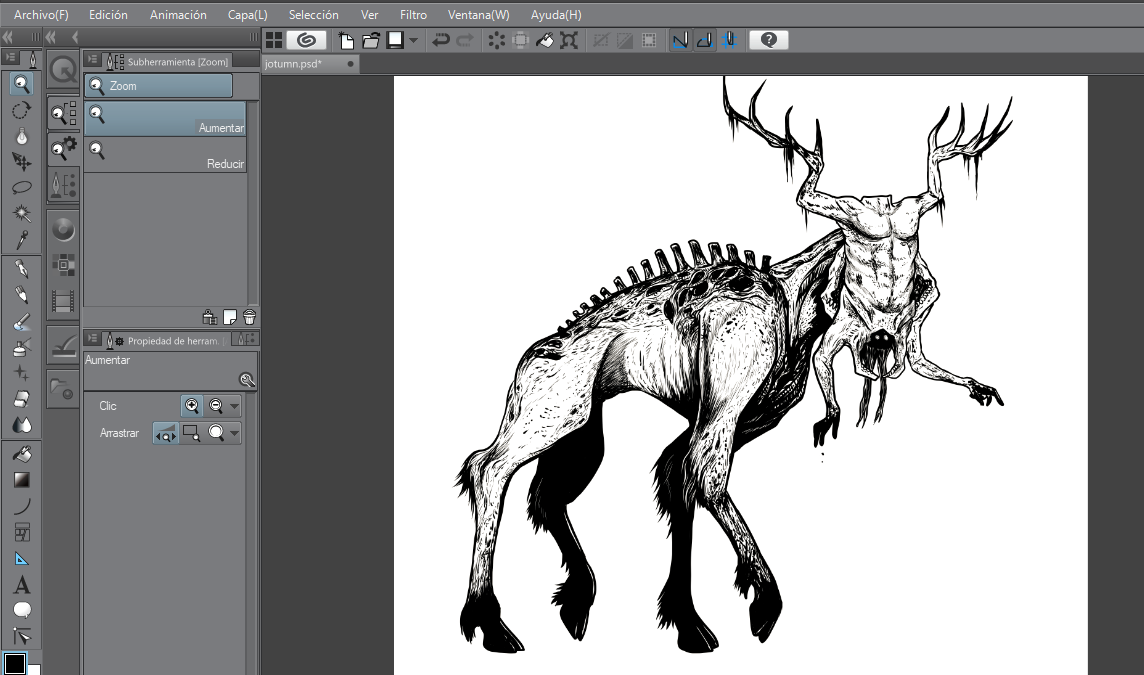This screenshot has width=1144, height=675.
Task: Select the Eyedropper tool
Action: [21, 239]
